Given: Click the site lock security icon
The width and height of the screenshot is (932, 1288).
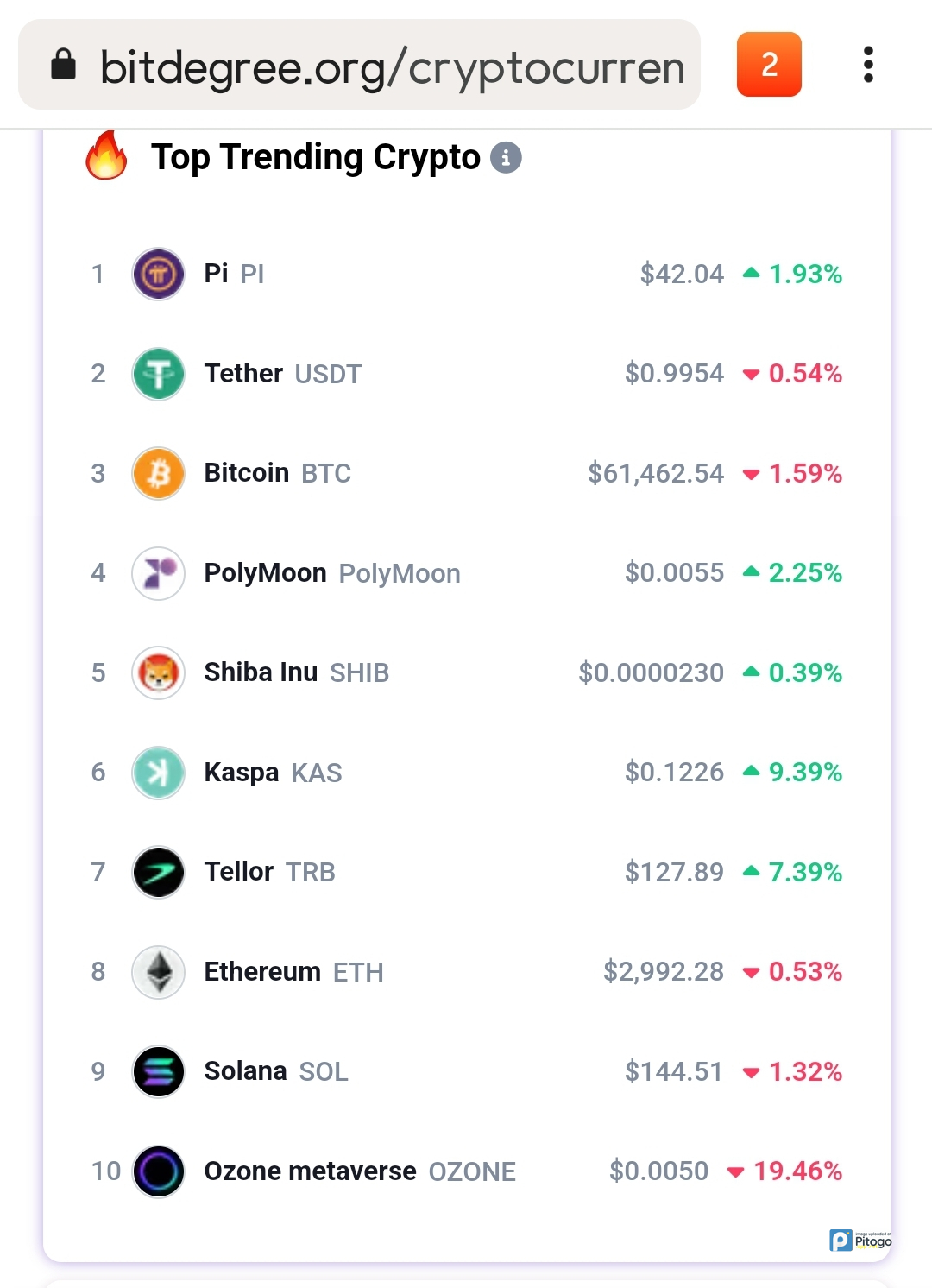Looking at the screenshot, I should pyautogui.click(x=64, y=64).
